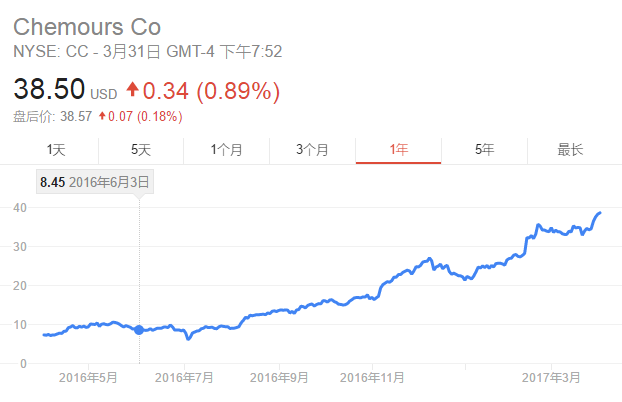Screen dimensions: 622x402
Task: Select the 最长 maximum range tab
Action: pos(570,150)
